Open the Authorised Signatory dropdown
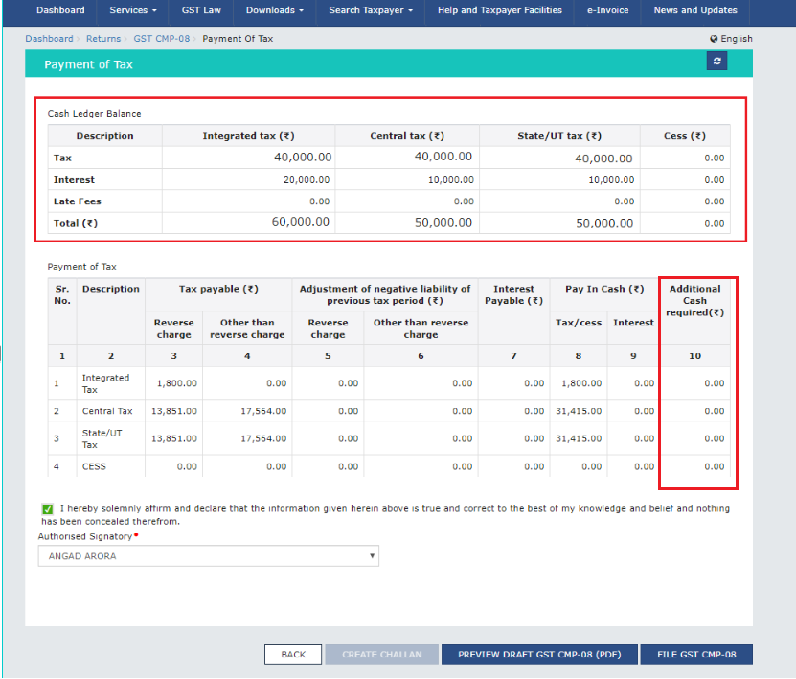Screen dimensions: 796x679 pos(208,556)
